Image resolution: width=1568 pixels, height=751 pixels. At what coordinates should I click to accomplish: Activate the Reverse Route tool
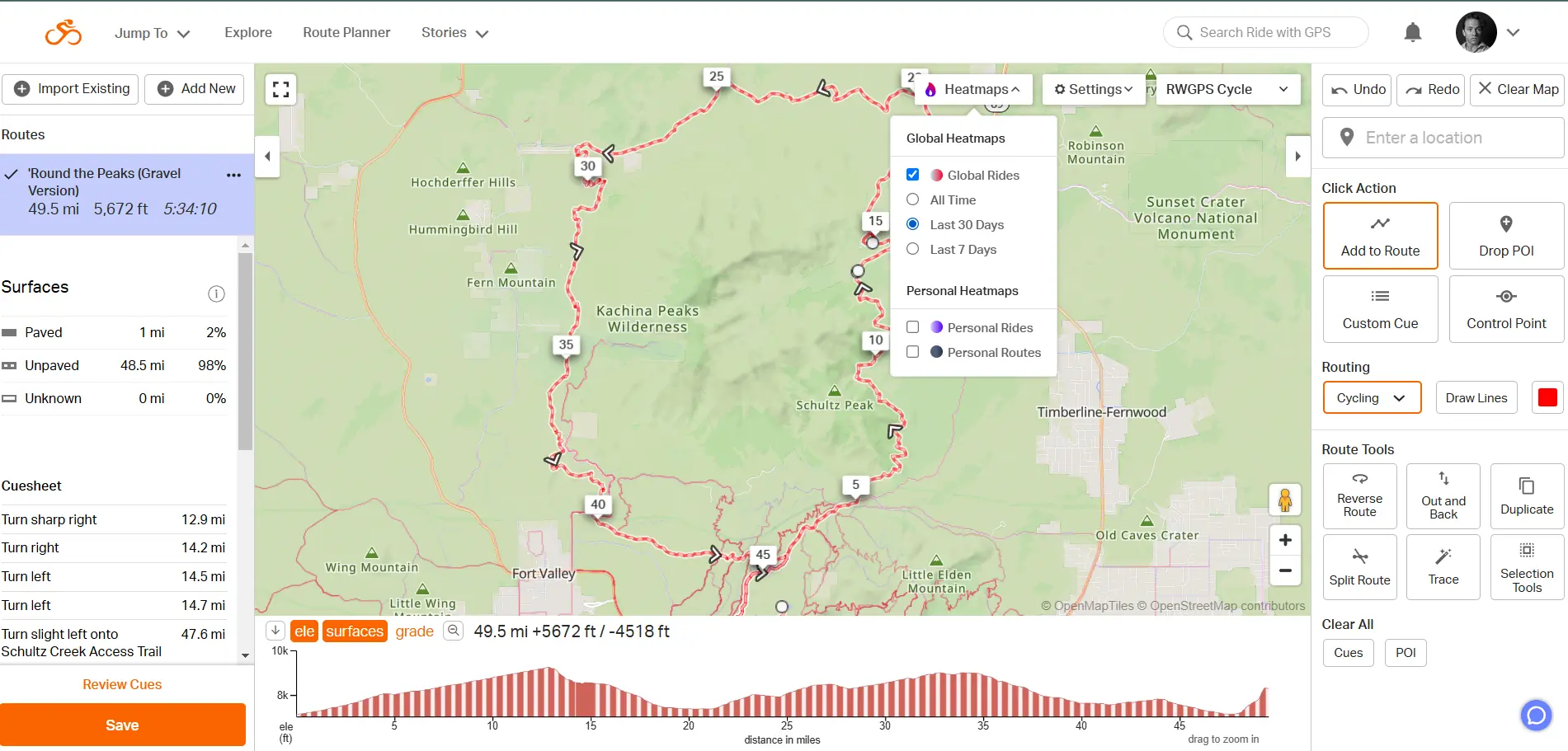1359,496
